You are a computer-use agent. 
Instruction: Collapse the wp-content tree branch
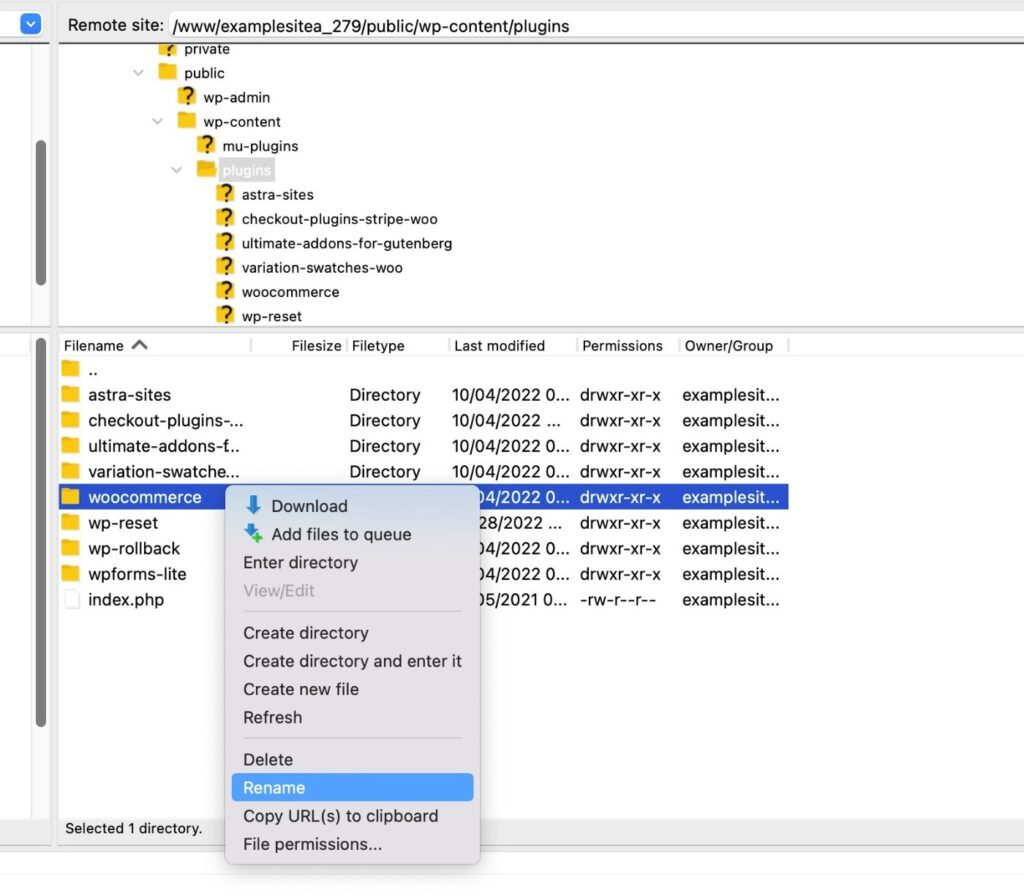point(157,121)
